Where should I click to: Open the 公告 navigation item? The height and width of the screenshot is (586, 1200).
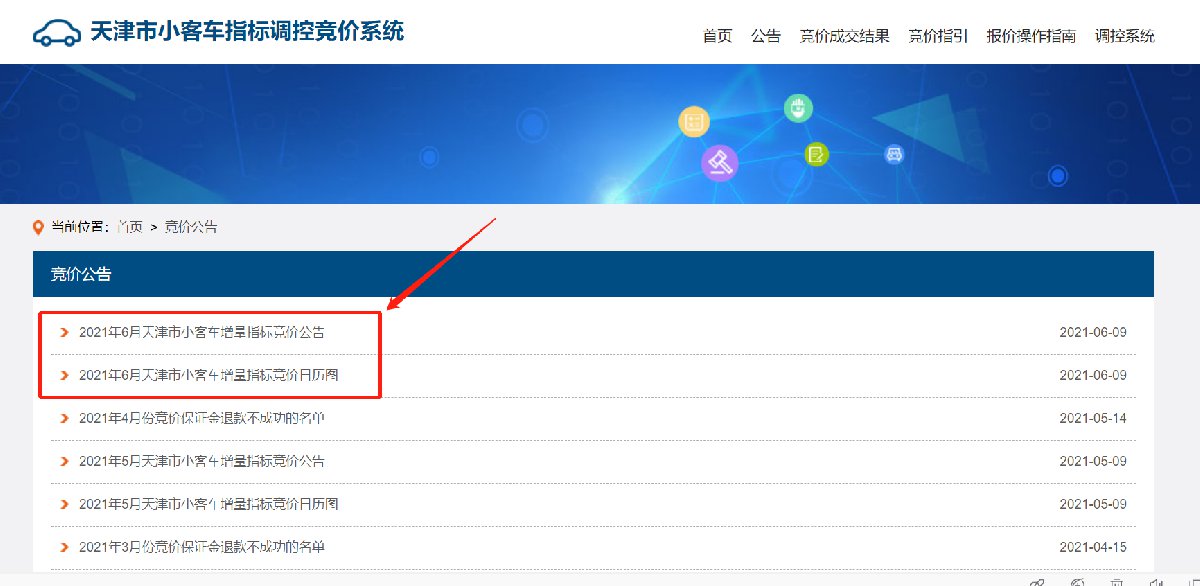click(766, 36)
